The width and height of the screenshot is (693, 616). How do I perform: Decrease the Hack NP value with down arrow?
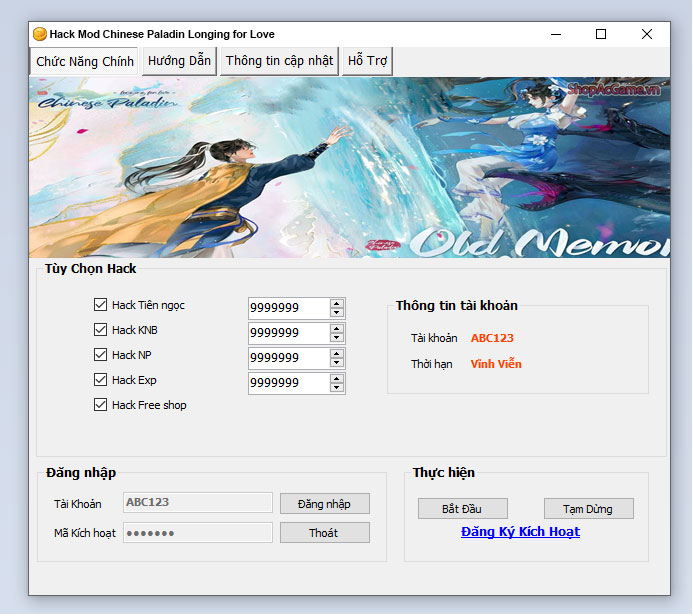coord(337,363)
